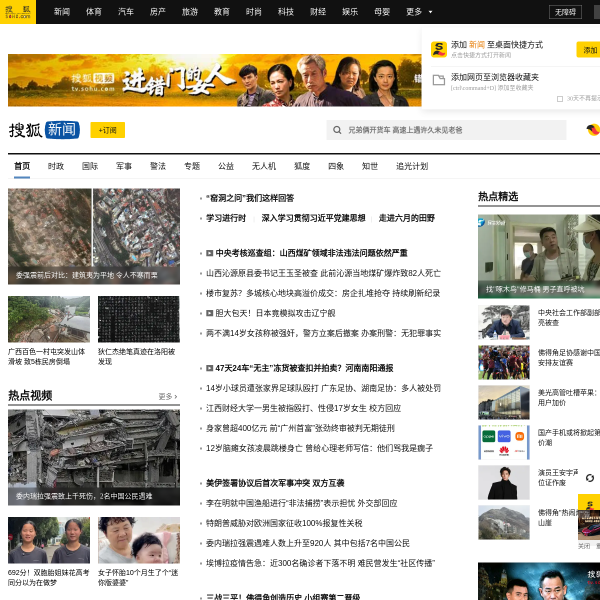The image size is (600, 600).
Task: Open 更多 link beside 热点视频
Action: 168,396
